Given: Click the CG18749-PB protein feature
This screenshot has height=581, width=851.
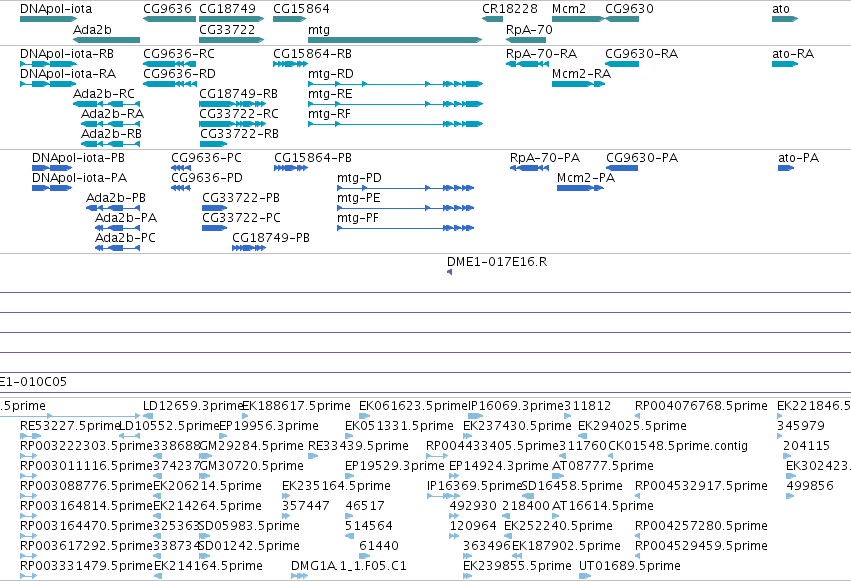Looking at the screenshot, I should pos(249,248).
